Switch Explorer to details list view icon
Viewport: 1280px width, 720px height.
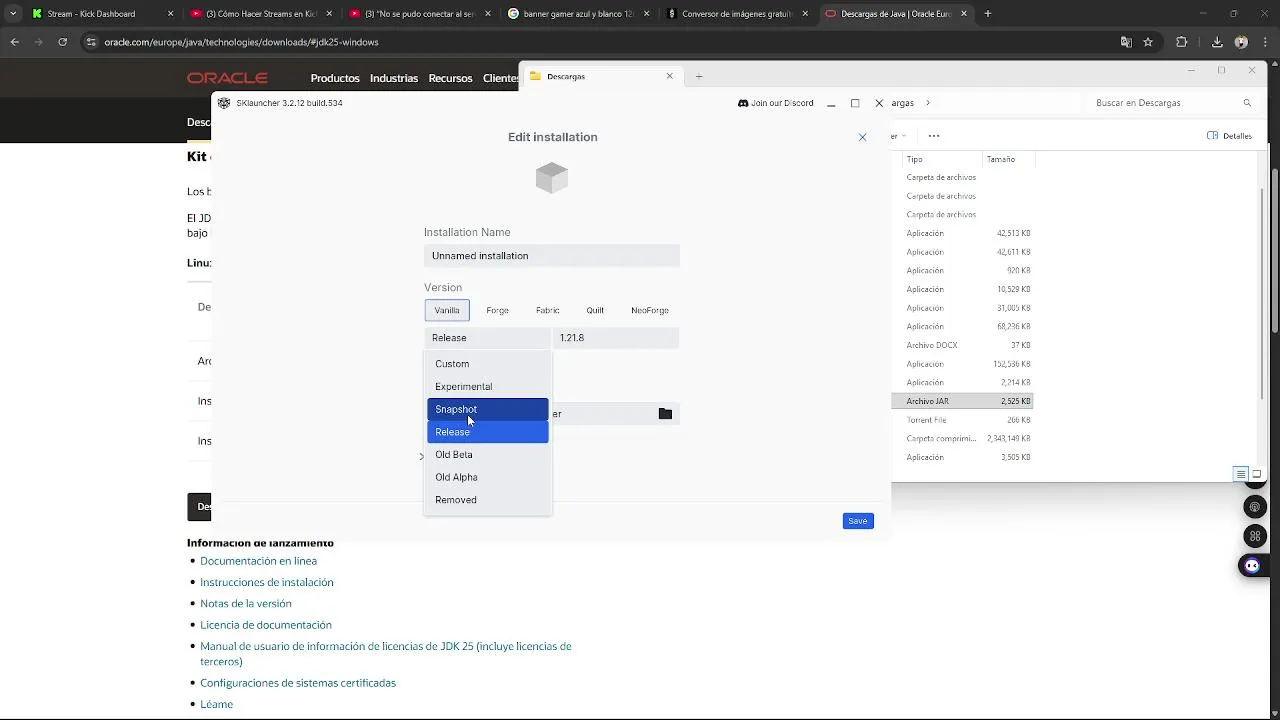coord(1240,474)
